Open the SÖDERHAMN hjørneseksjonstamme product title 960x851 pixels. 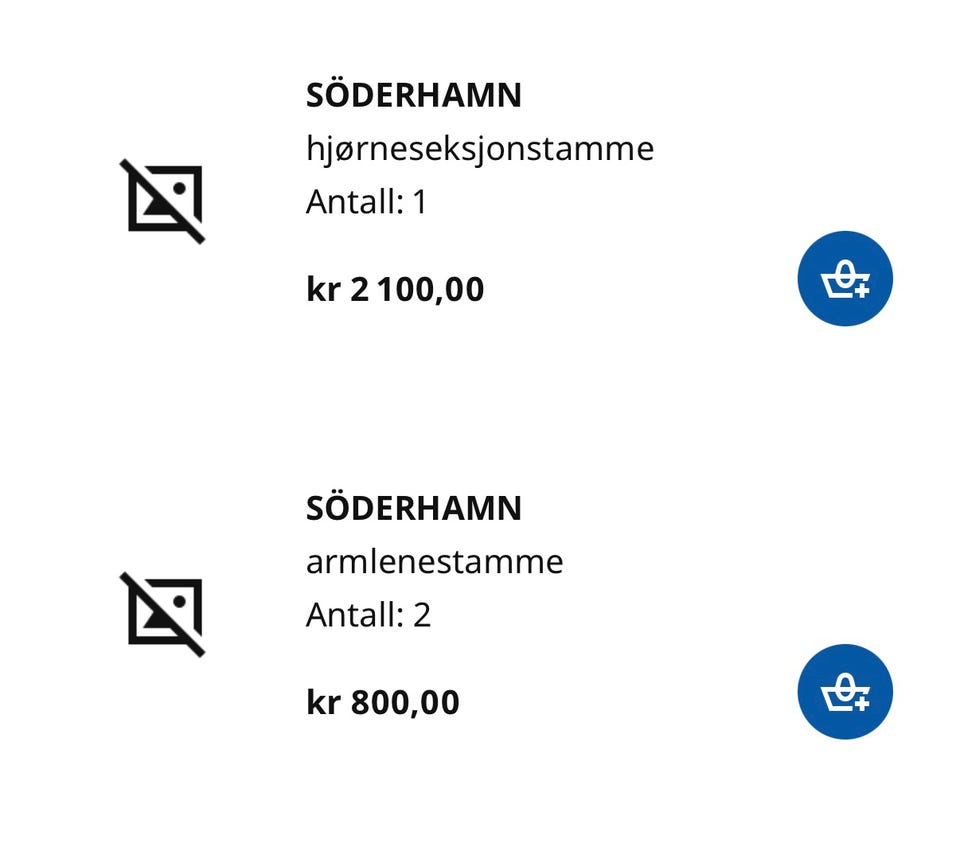click(413, 96)
